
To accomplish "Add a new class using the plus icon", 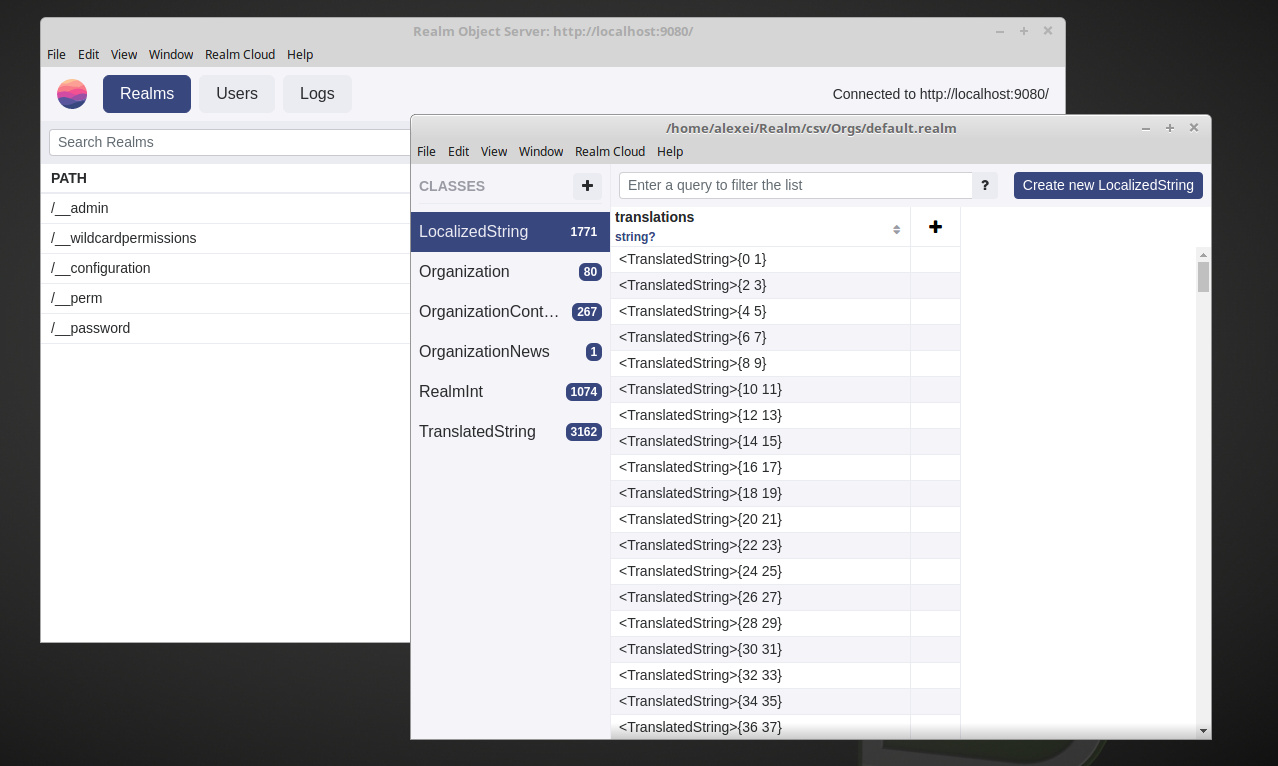I will click(587, 186).
